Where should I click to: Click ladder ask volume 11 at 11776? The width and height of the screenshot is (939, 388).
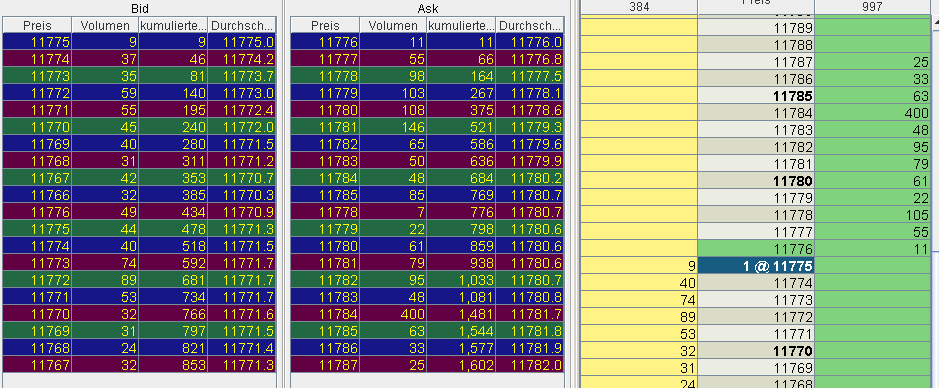pyautogui.click(x=872, y=249)
